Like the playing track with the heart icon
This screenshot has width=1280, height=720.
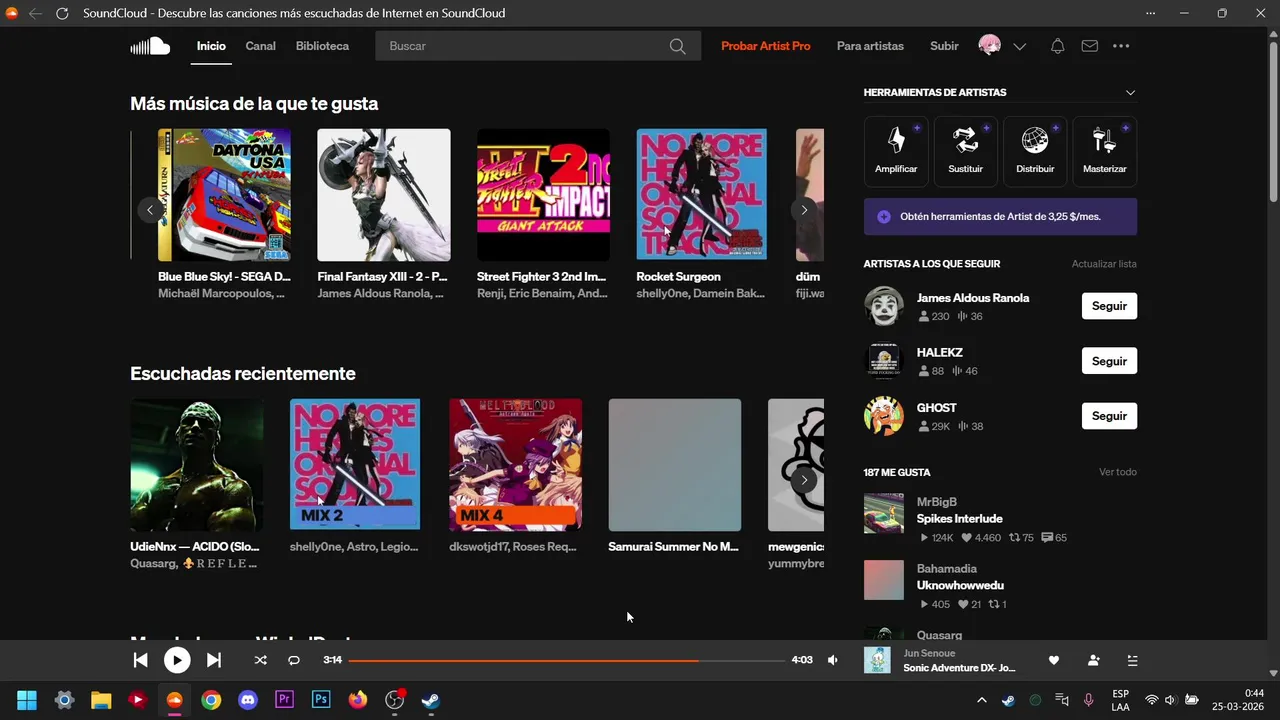(1053, 660)
